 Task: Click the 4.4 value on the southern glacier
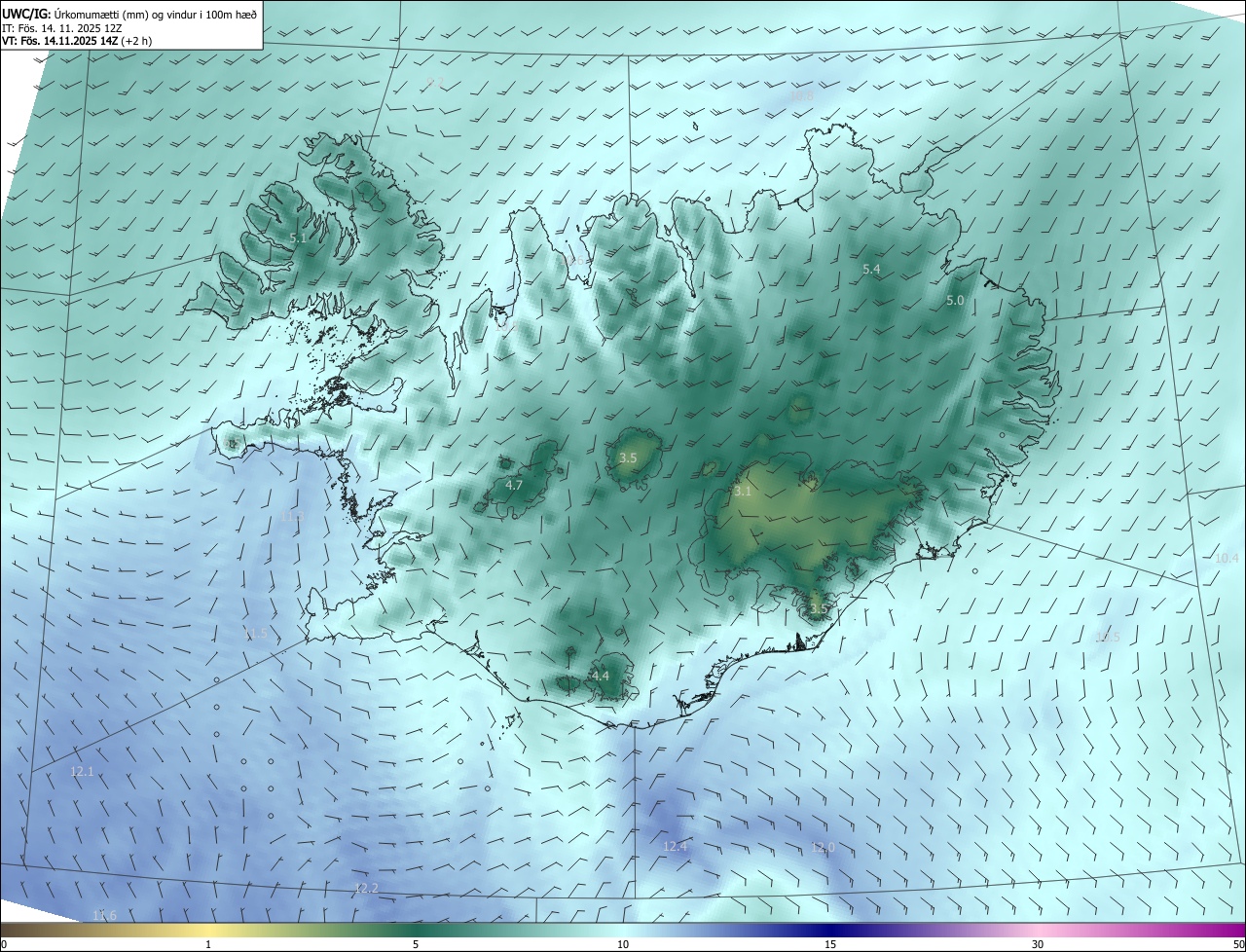click(x=601, y=676)
